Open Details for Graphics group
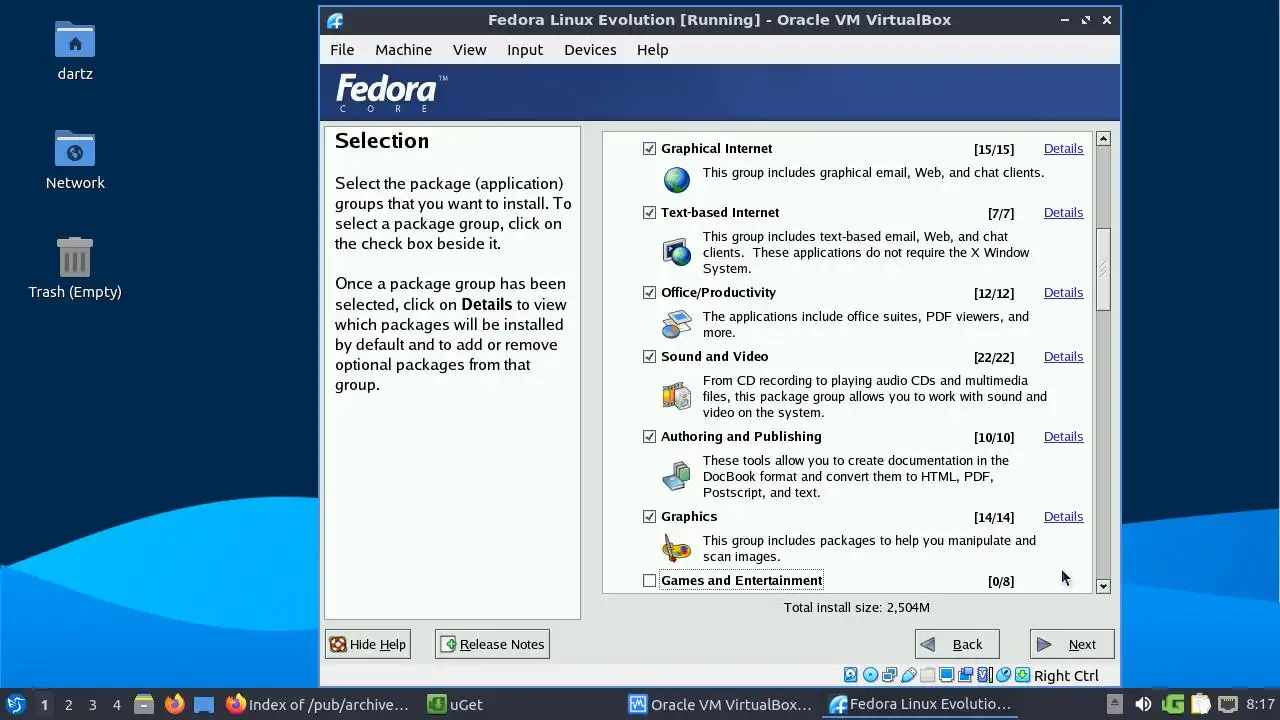1280x720 pixels. coord(1063,516)
